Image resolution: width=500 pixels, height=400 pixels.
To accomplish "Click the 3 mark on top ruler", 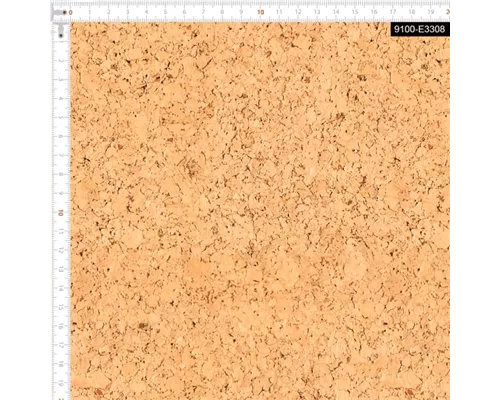I will tap(128, 12).
